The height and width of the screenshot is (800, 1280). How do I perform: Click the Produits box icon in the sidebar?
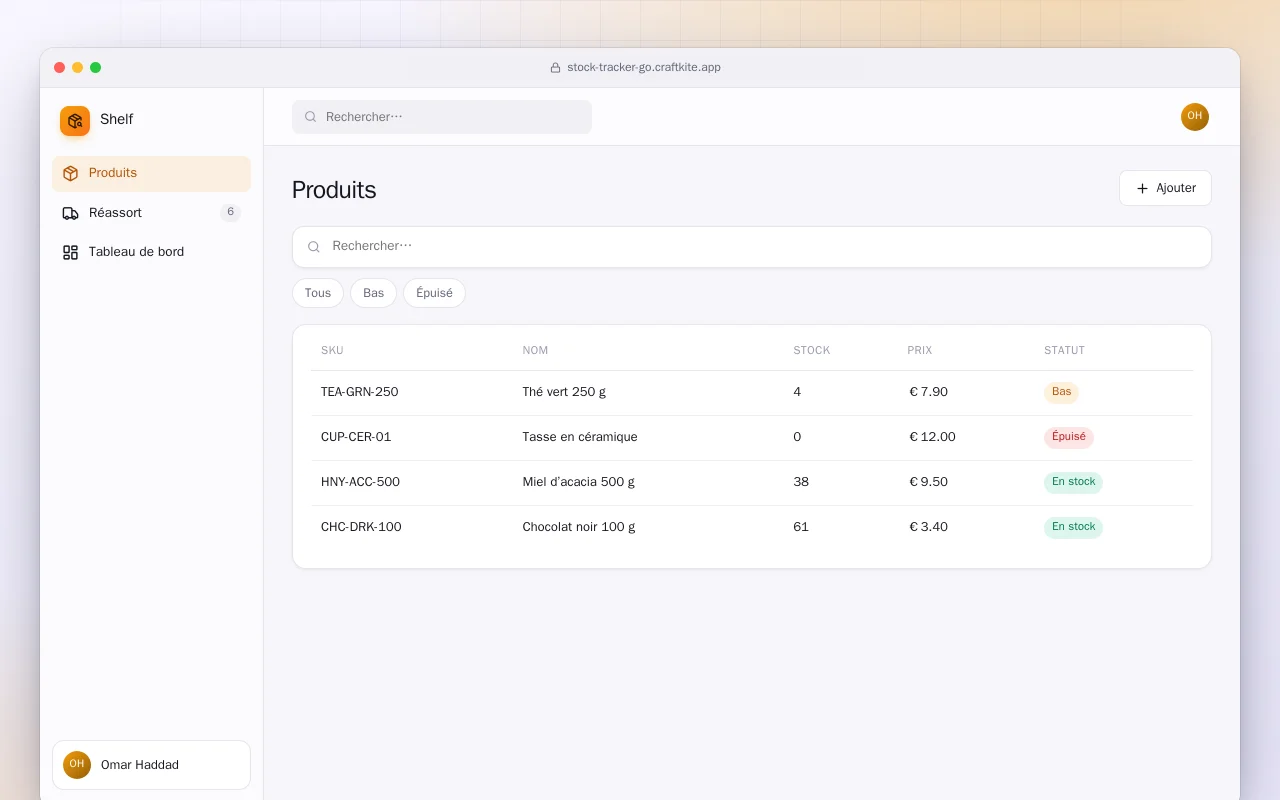click(x=70, y=173)
